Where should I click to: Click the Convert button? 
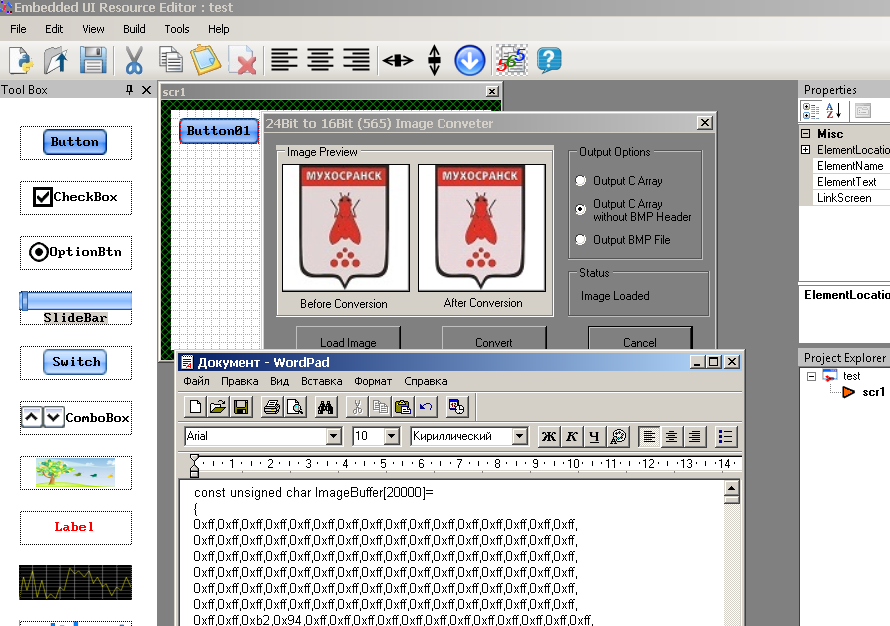point(494,338)
